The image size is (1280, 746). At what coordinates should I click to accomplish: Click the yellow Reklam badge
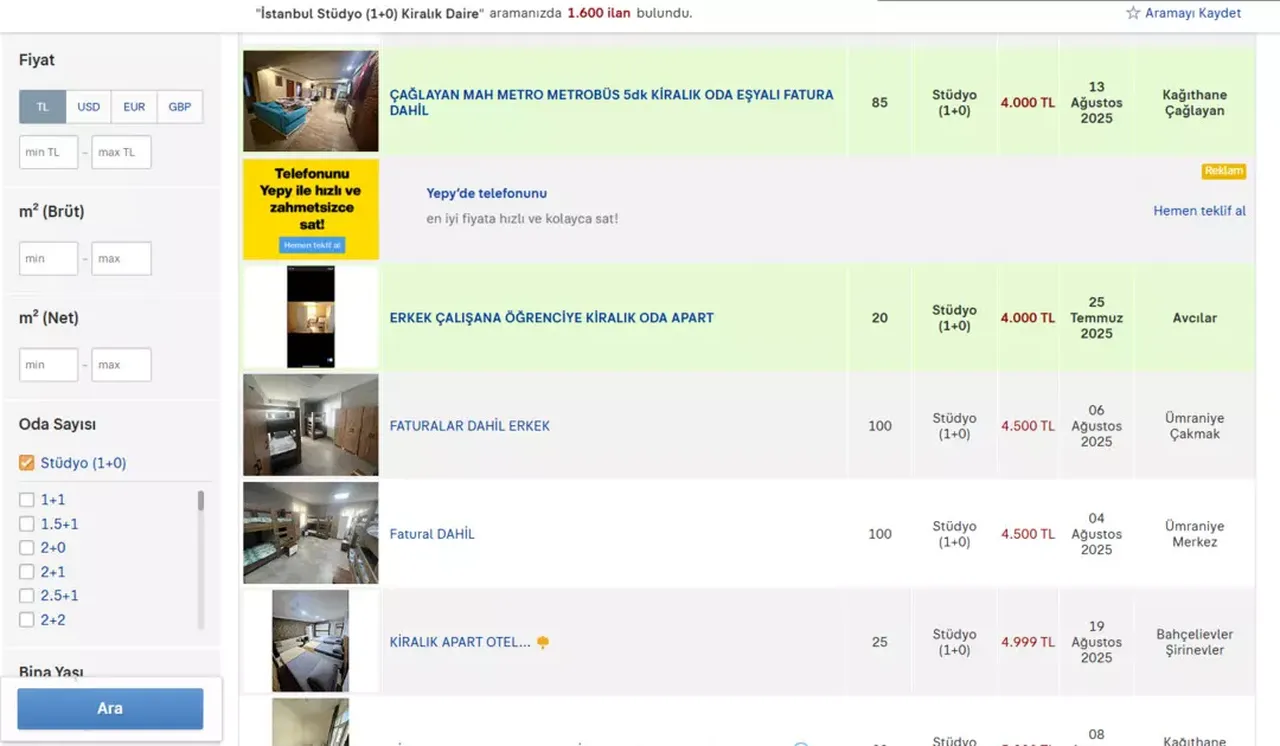pyautogui.click(x=1223, y=171)
